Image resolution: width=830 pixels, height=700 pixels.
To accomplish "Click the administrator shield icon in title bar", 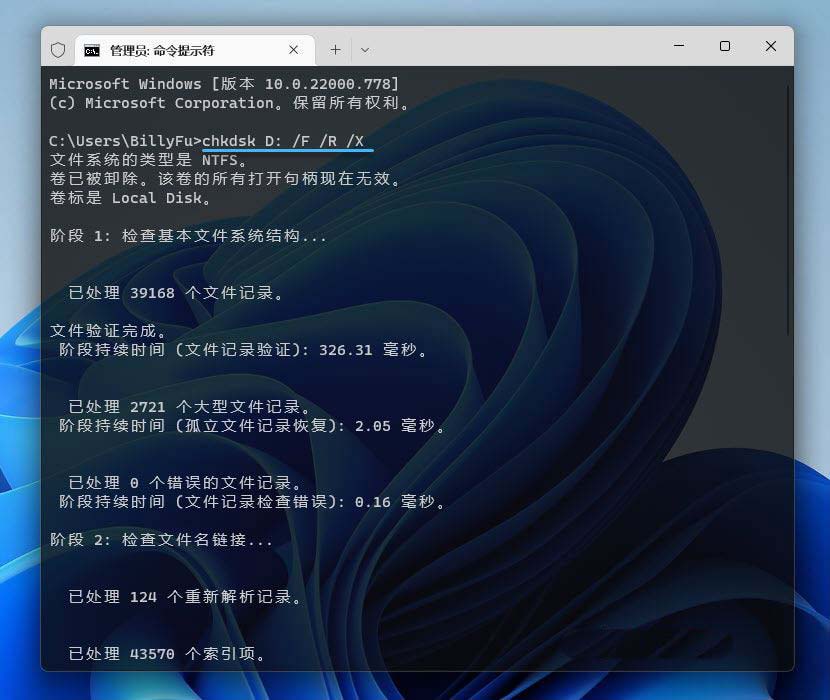I will (58, 50).
